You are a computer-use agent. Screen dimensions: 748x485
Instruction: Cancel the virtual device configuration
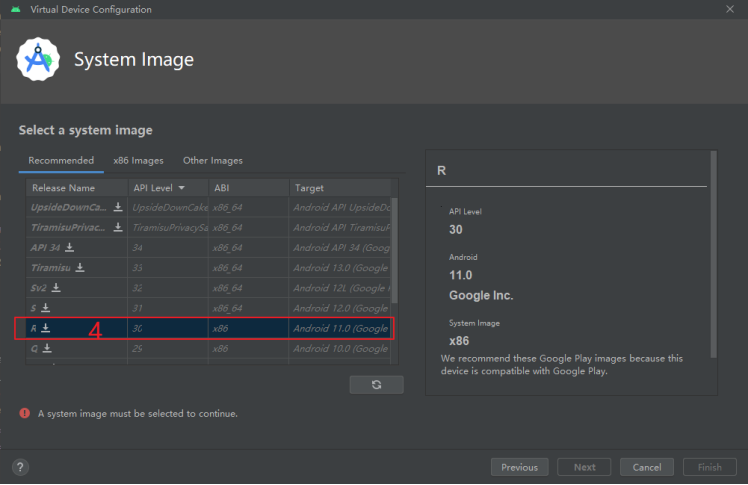click(647, 467)
